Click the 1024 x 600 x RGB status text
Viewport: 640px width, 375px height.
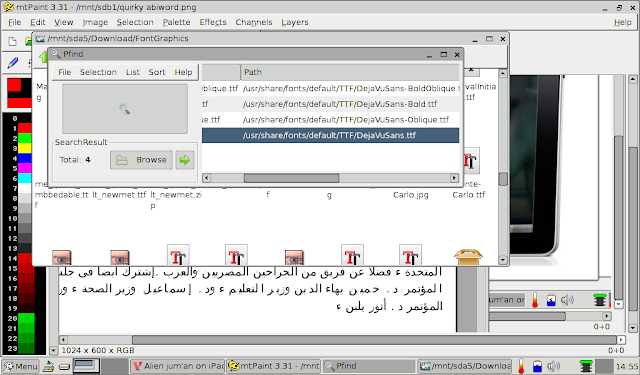[x=98, y=351]
